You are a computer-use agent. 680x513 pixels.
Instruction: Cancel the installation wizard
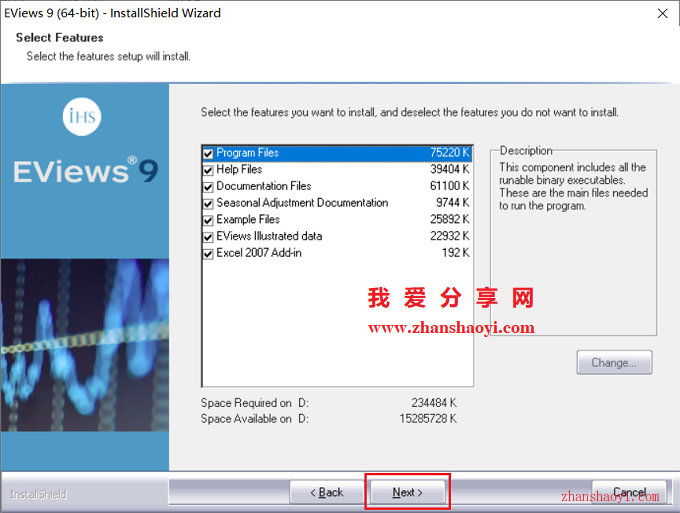pos(629,492)
